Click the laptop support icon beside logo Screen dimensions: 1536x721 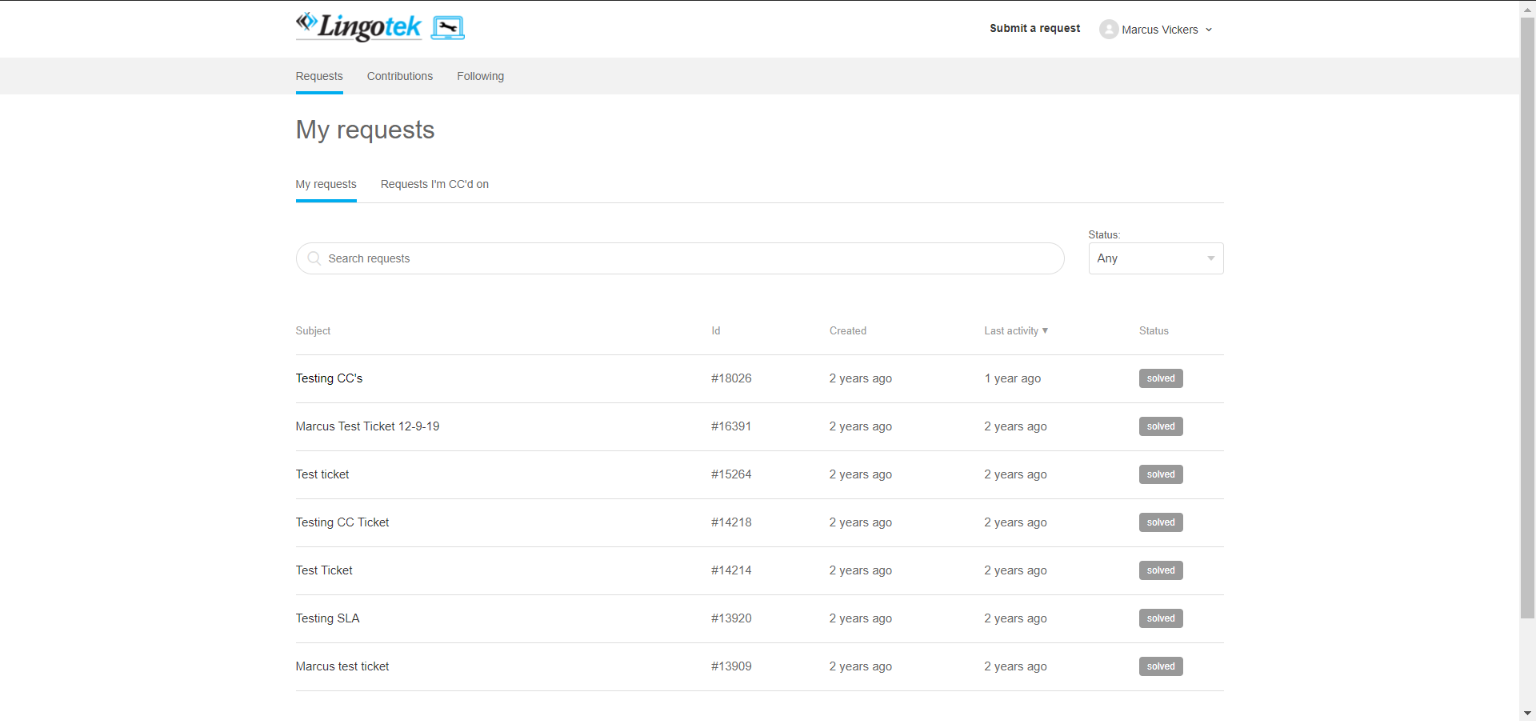click(448, 28)
